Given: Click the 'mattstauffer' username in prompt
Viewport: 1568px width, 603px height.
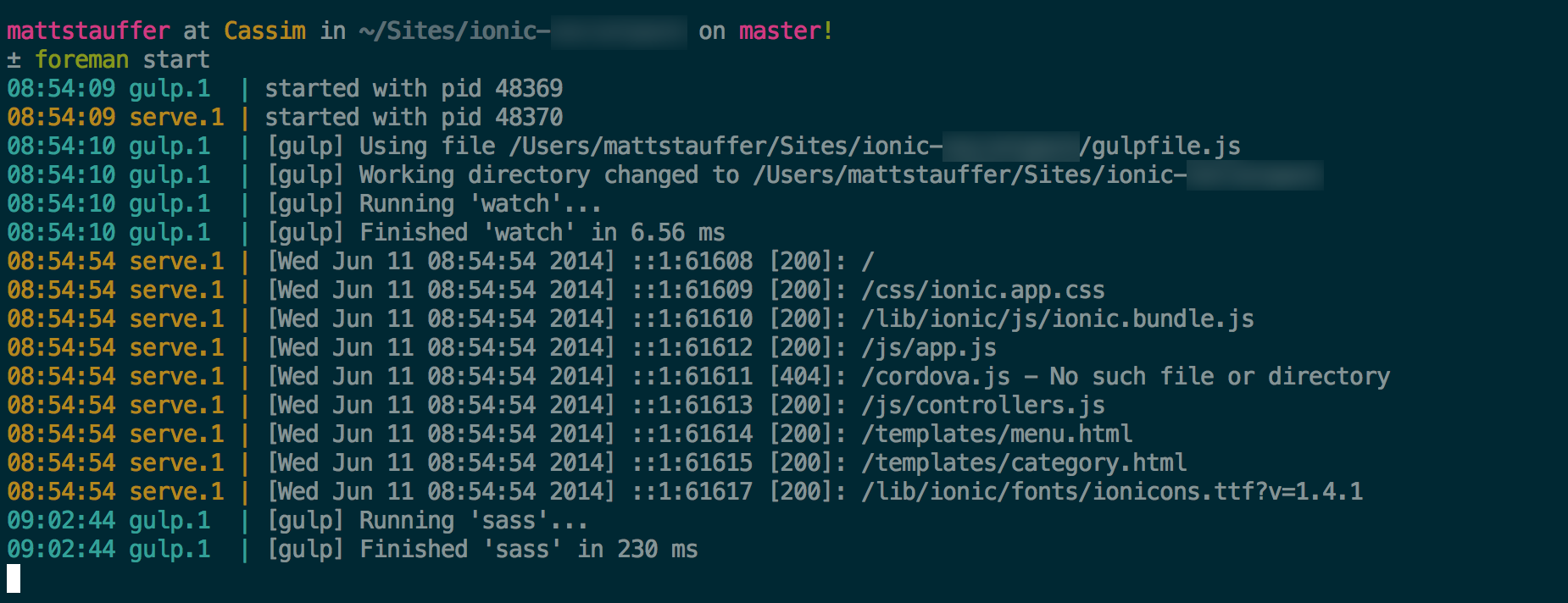Looking at the screenshot, I should [x=88, y=31].
